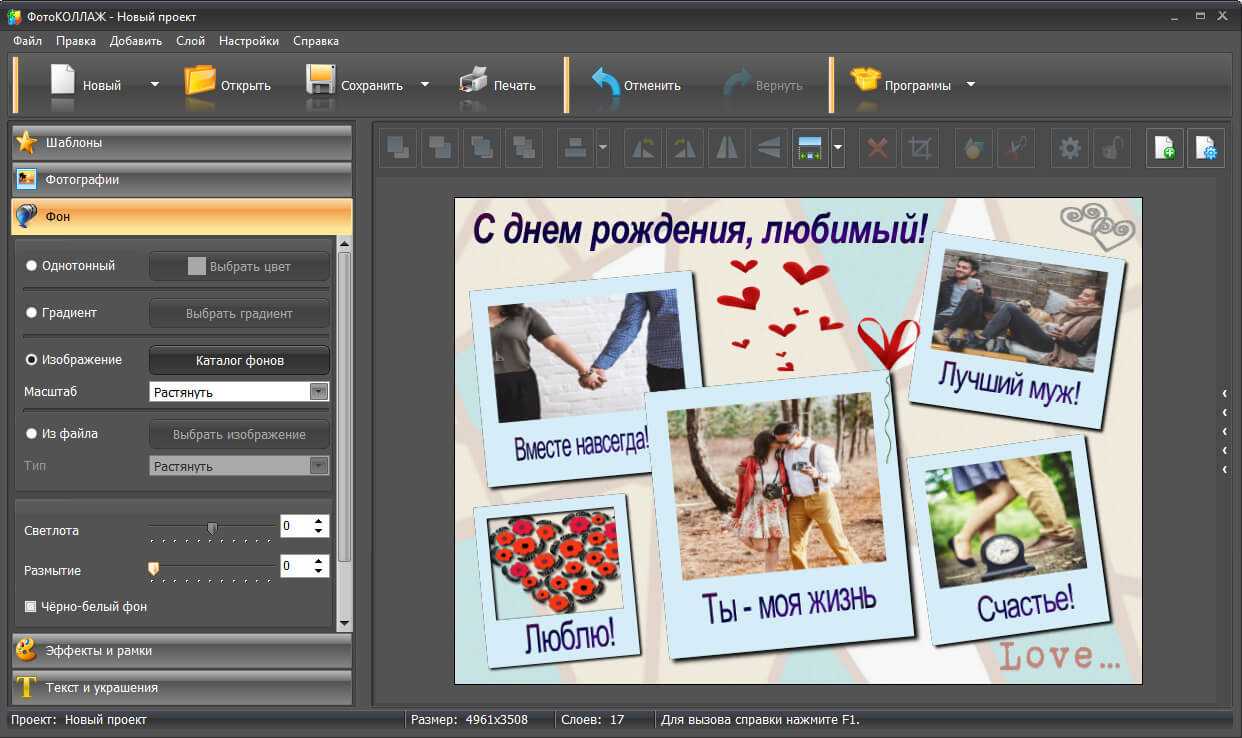1242x738 pixels.
Task: Click the Каталог фонов button
Action: [x=239, y=360]
